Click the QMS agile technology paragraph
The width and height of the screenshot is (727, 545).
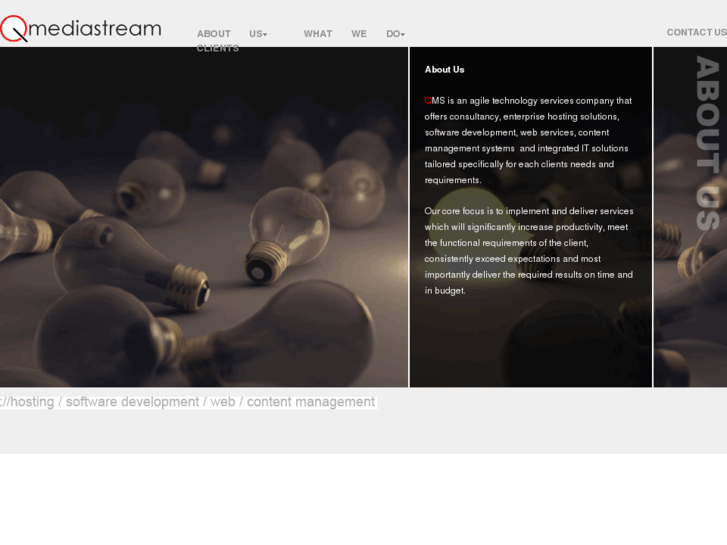[529, 140]
